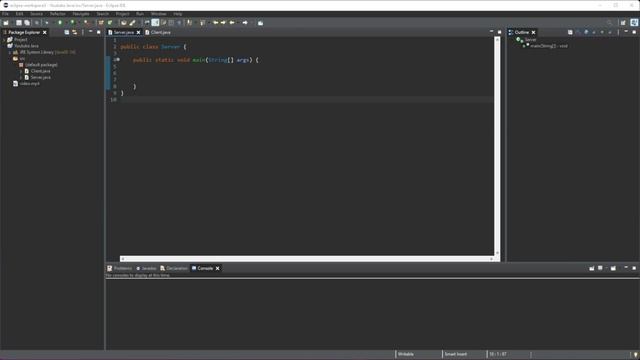
Task: Open the Run menu
Action: (140, 14)
